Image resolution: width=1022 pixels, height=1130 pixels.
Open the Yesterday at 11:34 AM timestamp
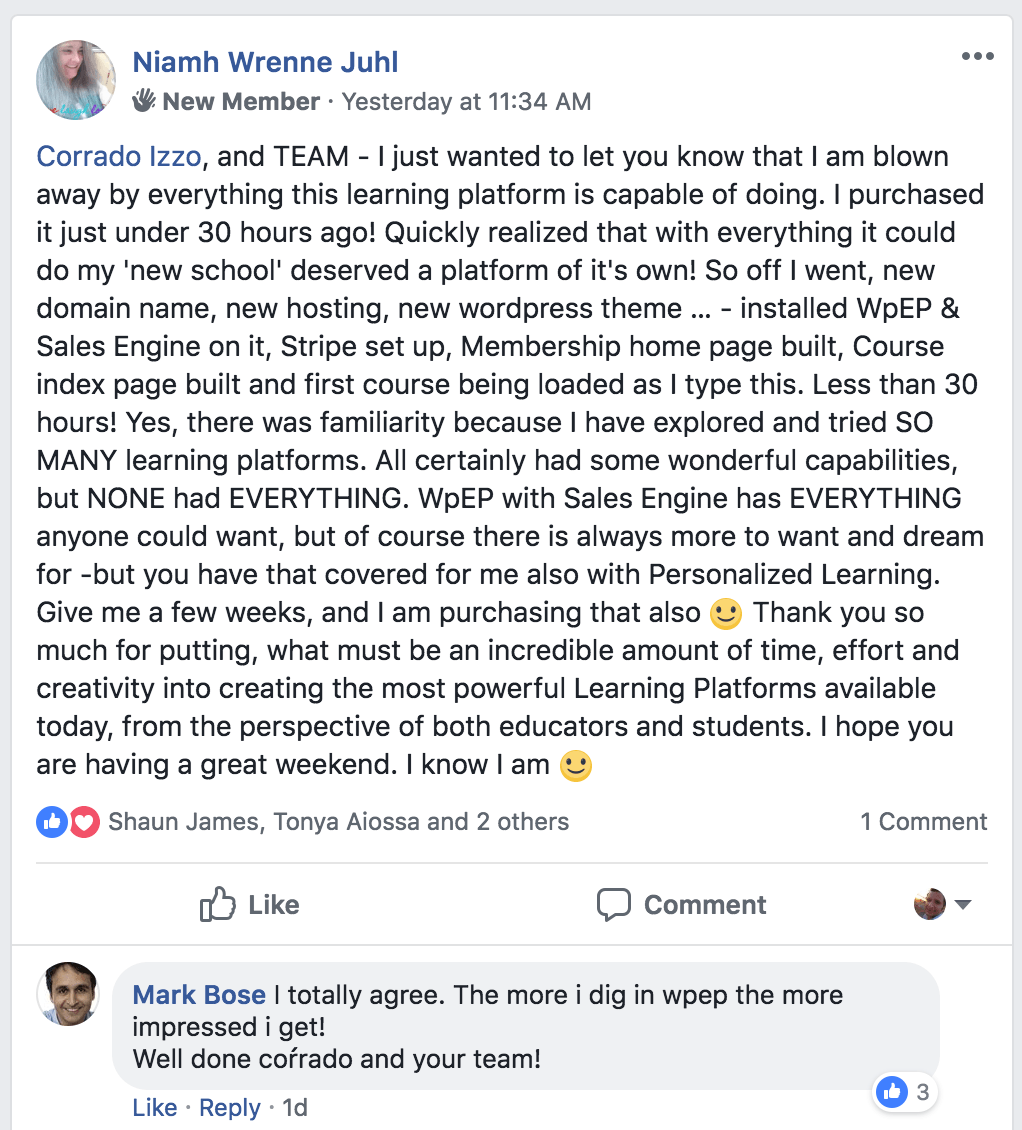click(x=466, y=102)
